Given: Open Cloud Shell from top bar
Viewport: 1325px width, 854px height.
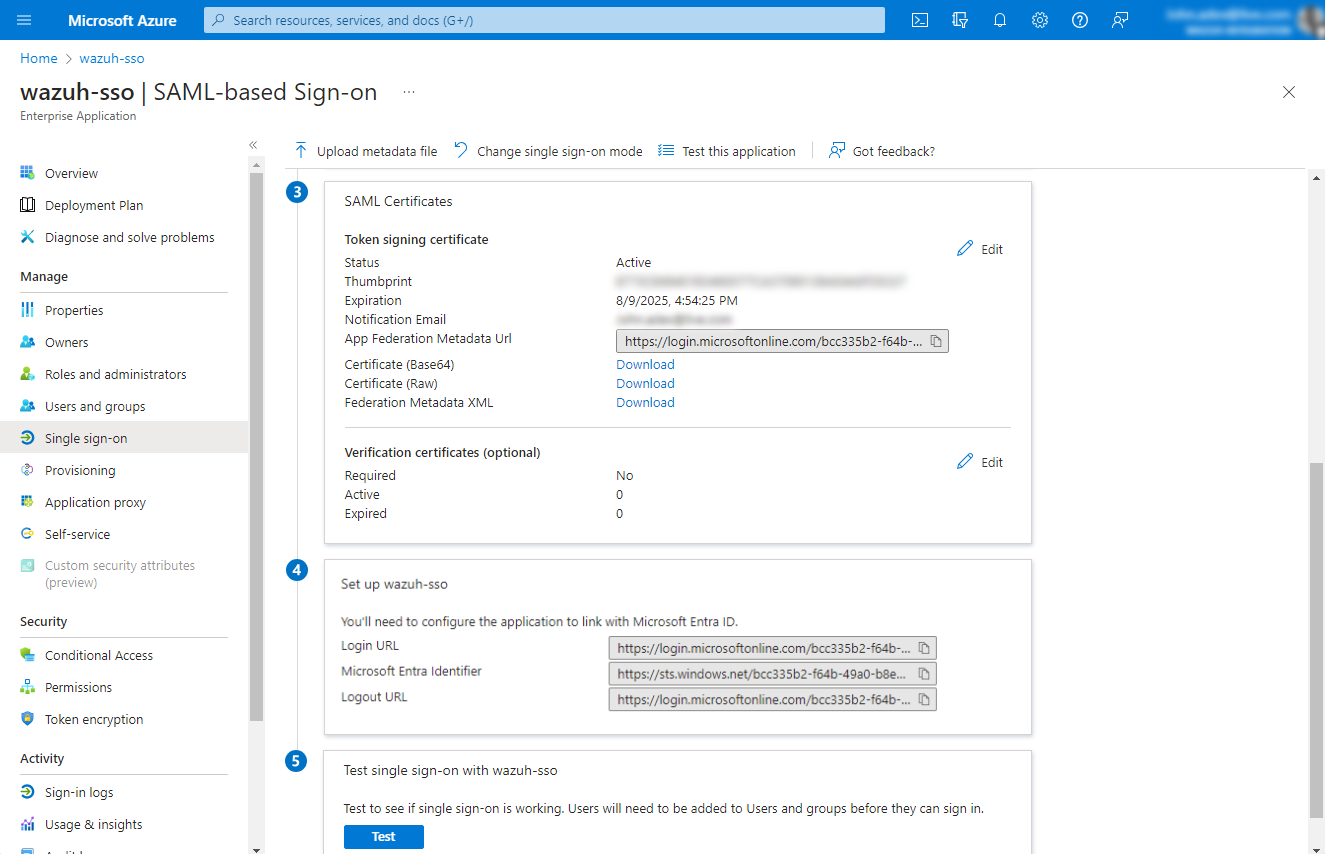Looking at the screenshot, I should pos(920,20).
